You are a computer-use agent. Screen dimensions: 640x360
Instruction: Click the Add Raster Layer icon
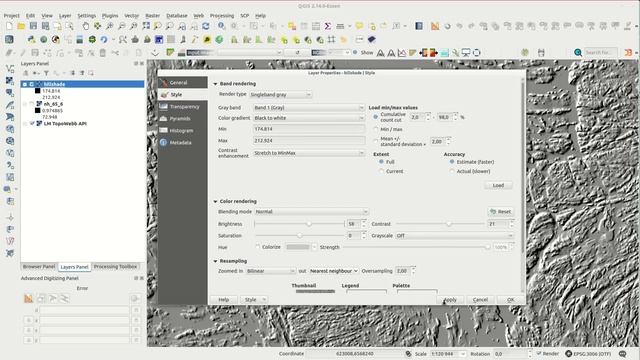(10, 80)
